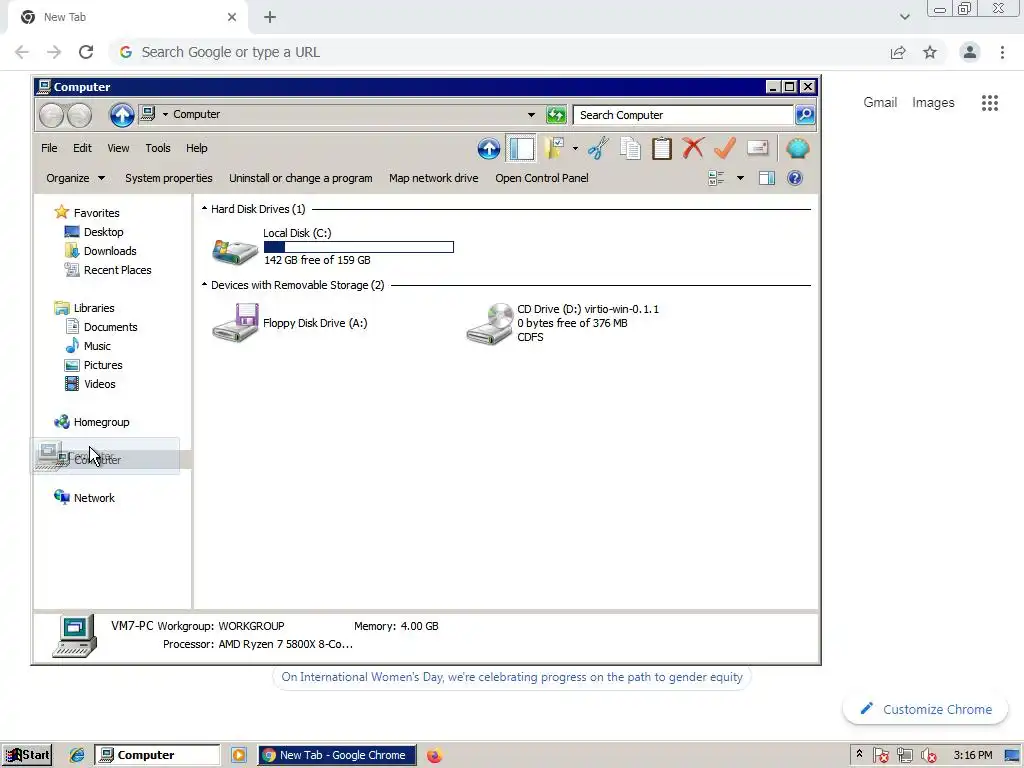Open the Tools menu
1024x768 pixels.
click(x=158, y=148)
